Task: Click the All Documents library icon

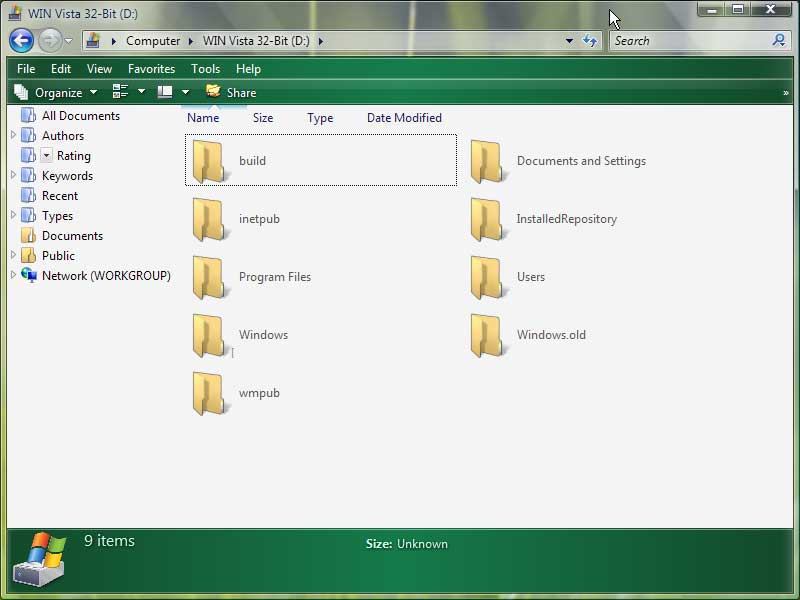Action: [28, 115]
